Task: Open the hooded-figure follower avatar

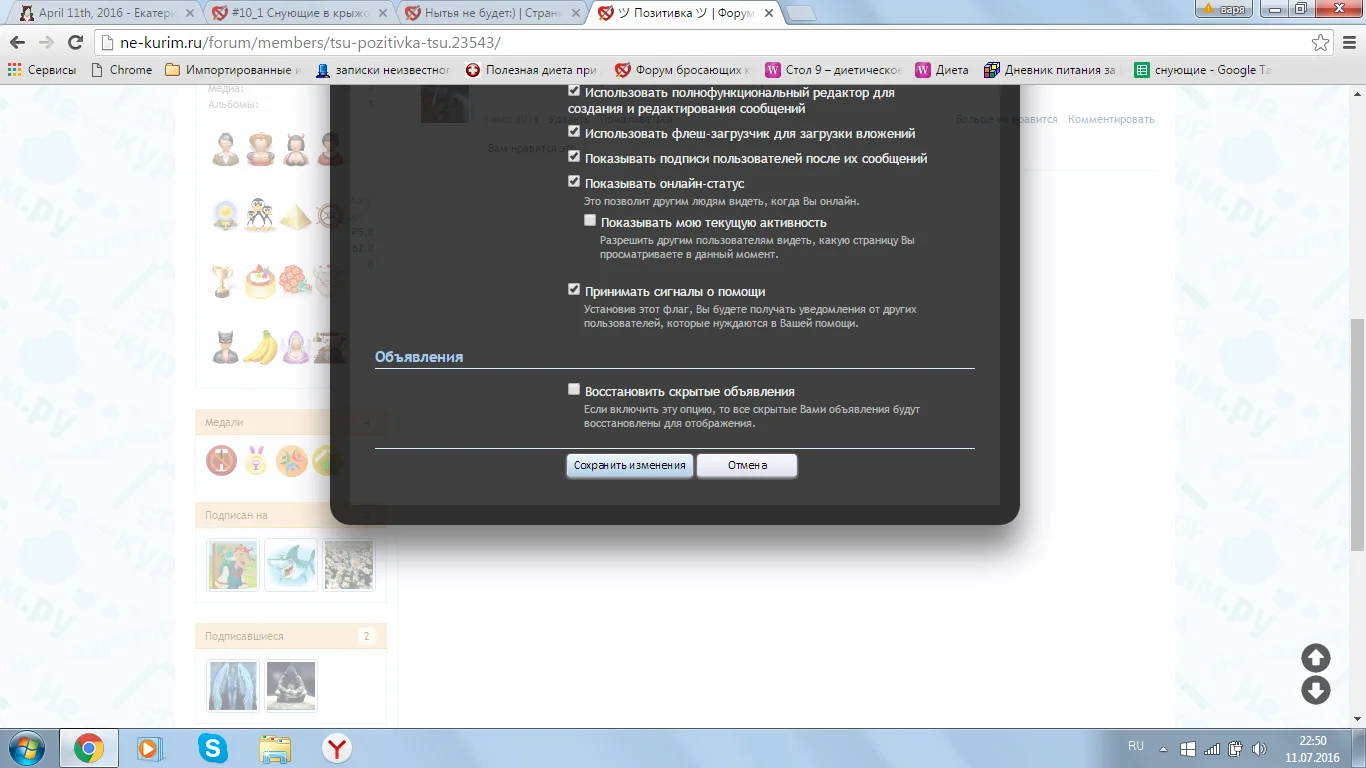Action: 290,685
